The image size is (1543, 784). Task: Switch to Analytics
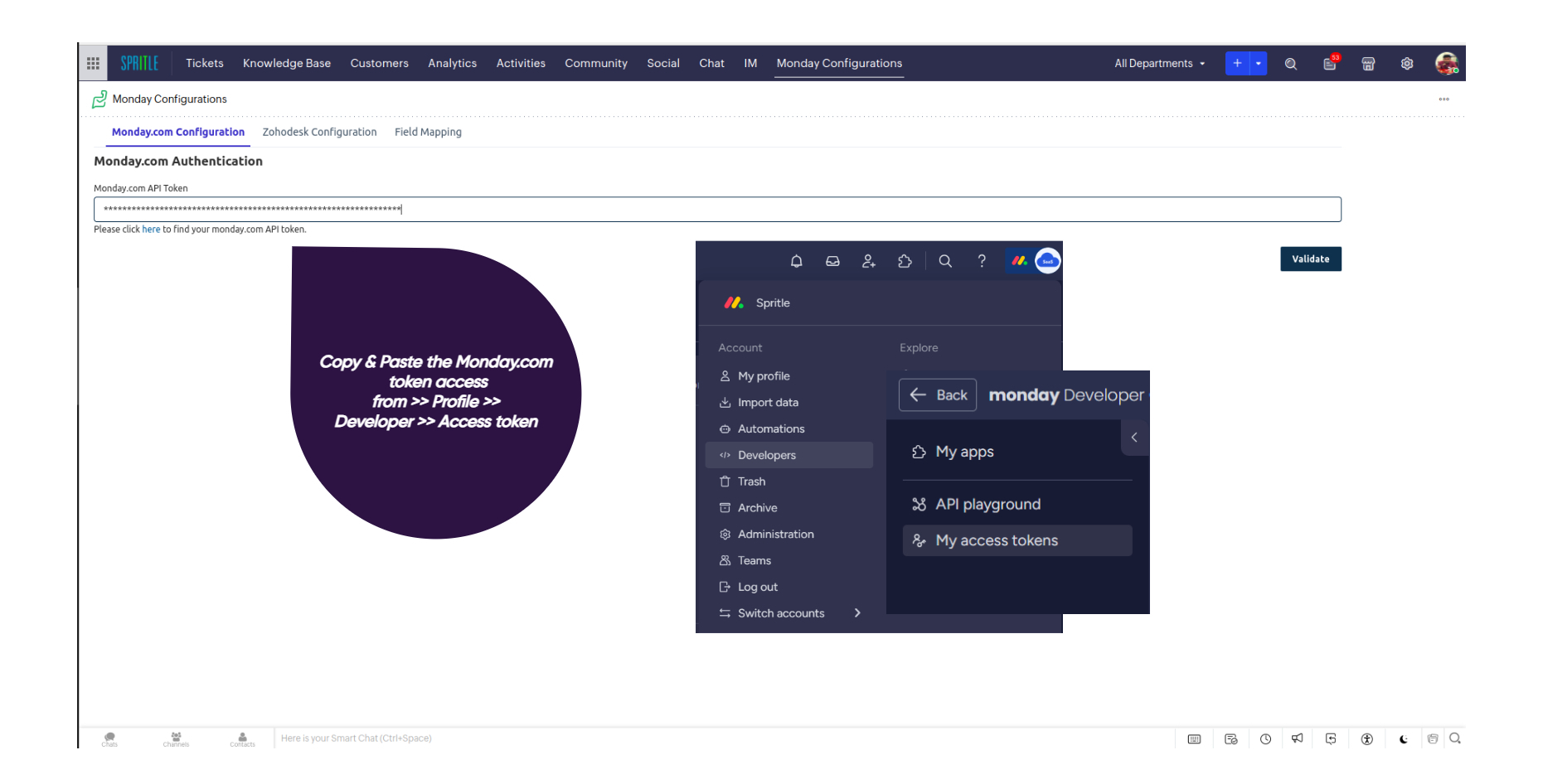coord(452,63)
